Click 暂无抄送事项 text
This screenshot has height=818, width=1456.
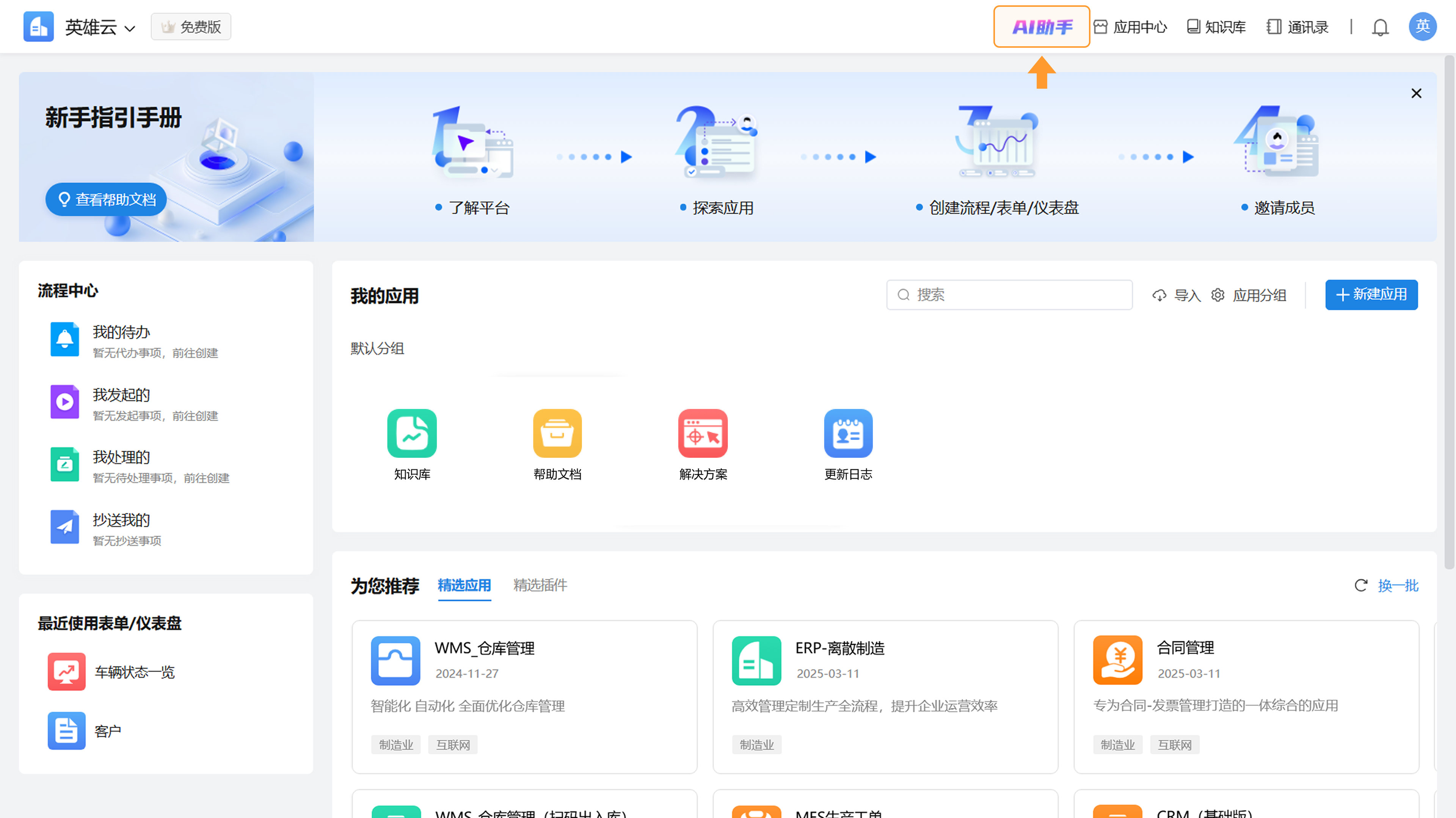coord(127,541)
